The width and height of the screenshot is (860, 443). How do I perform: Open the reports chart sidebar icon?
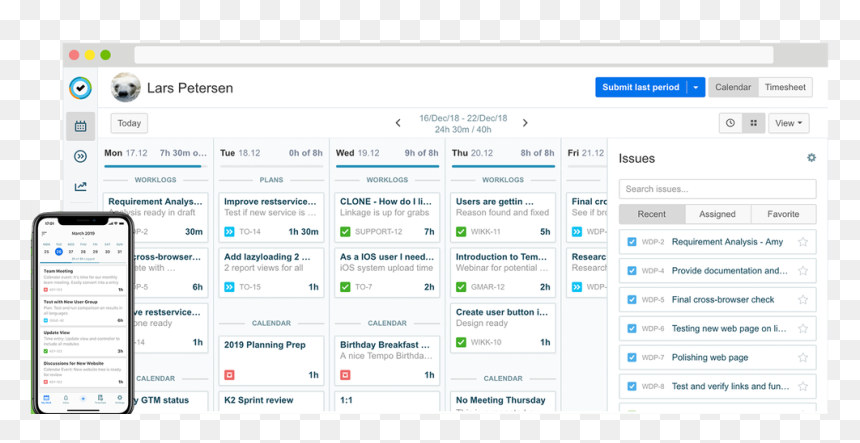click(x=81, y=187)
